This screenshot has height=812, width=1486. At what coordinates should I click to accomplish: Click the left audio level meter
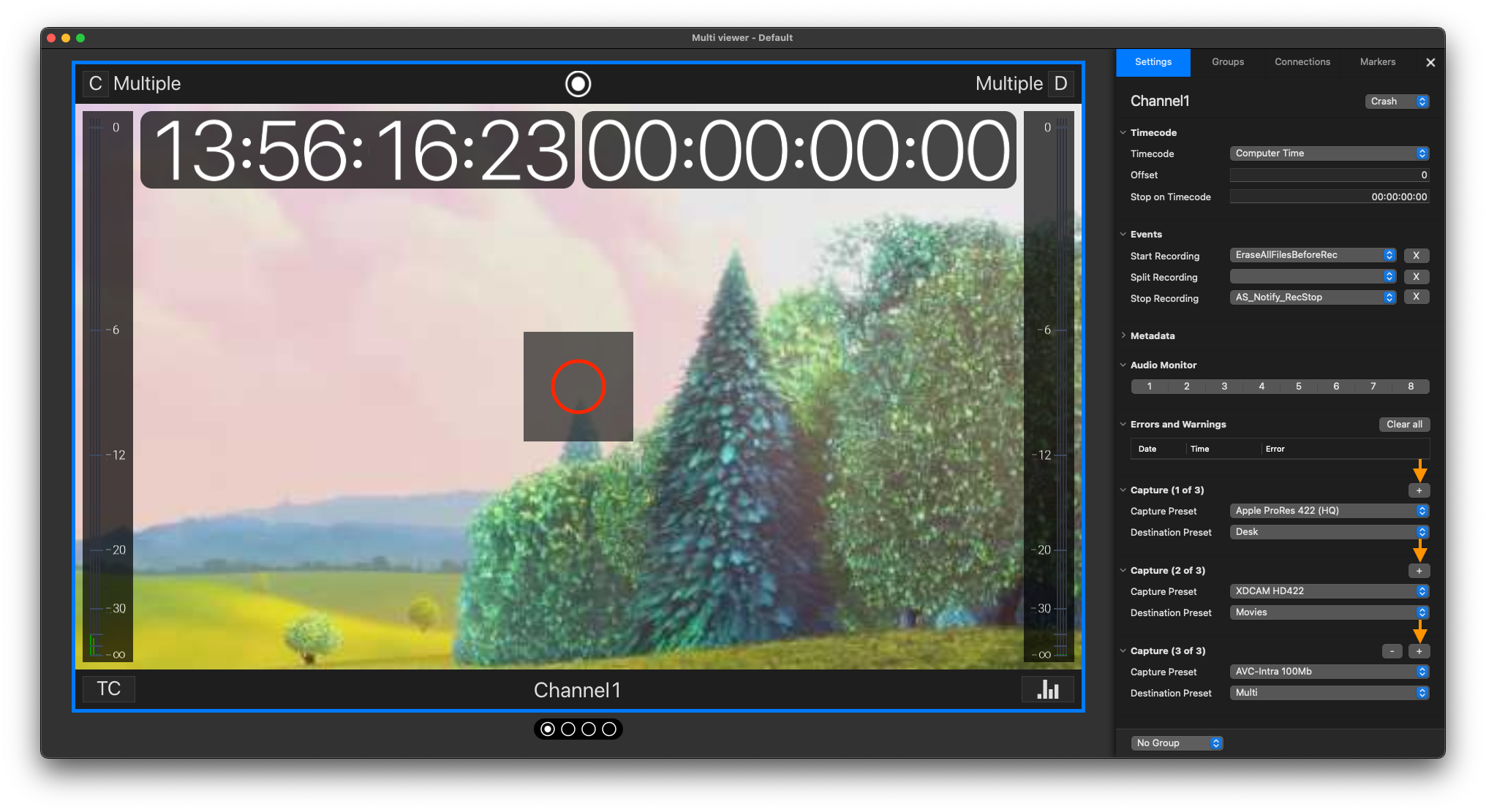[108, 387]
